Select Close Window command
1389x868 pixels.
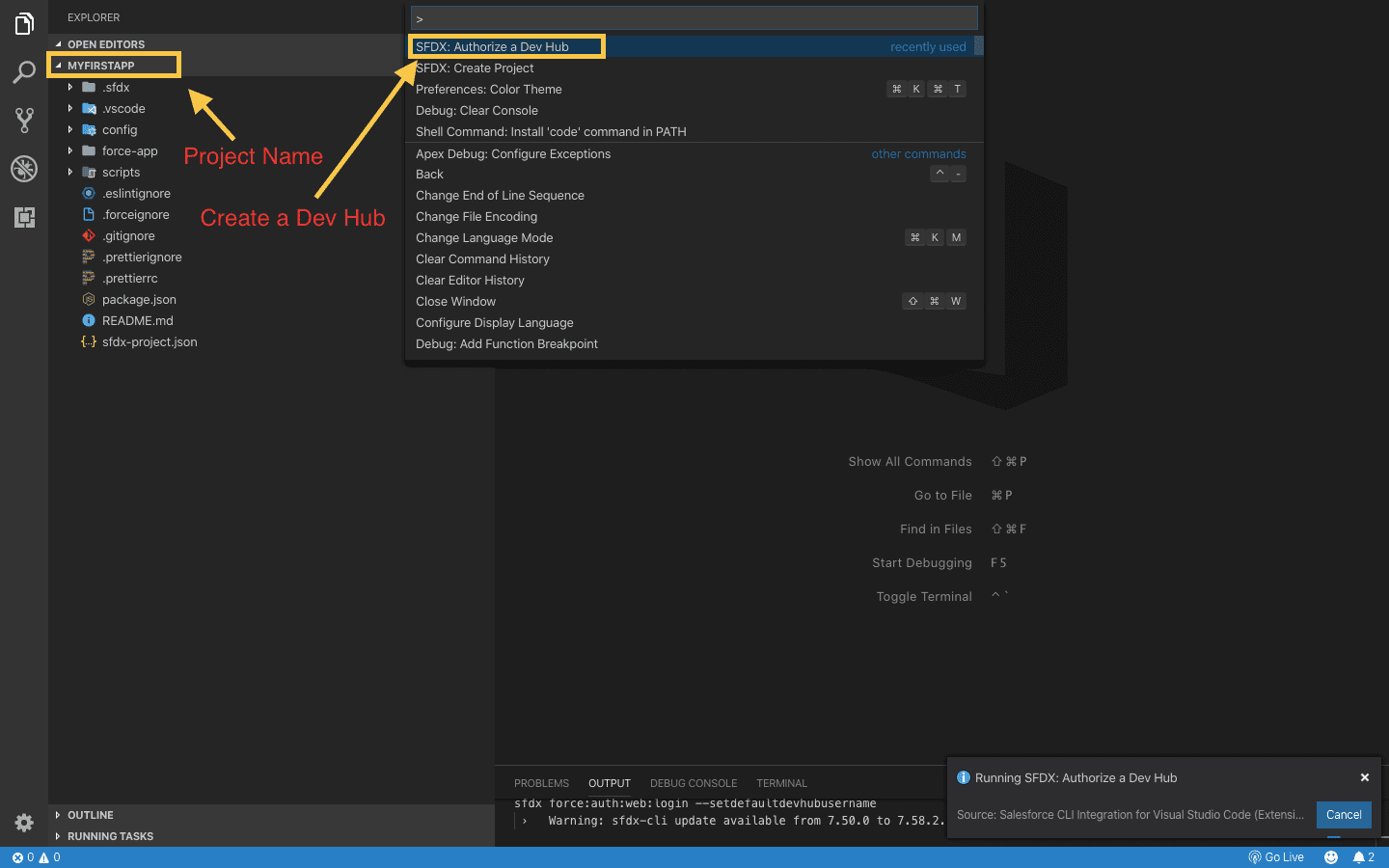tap(690, 301)
